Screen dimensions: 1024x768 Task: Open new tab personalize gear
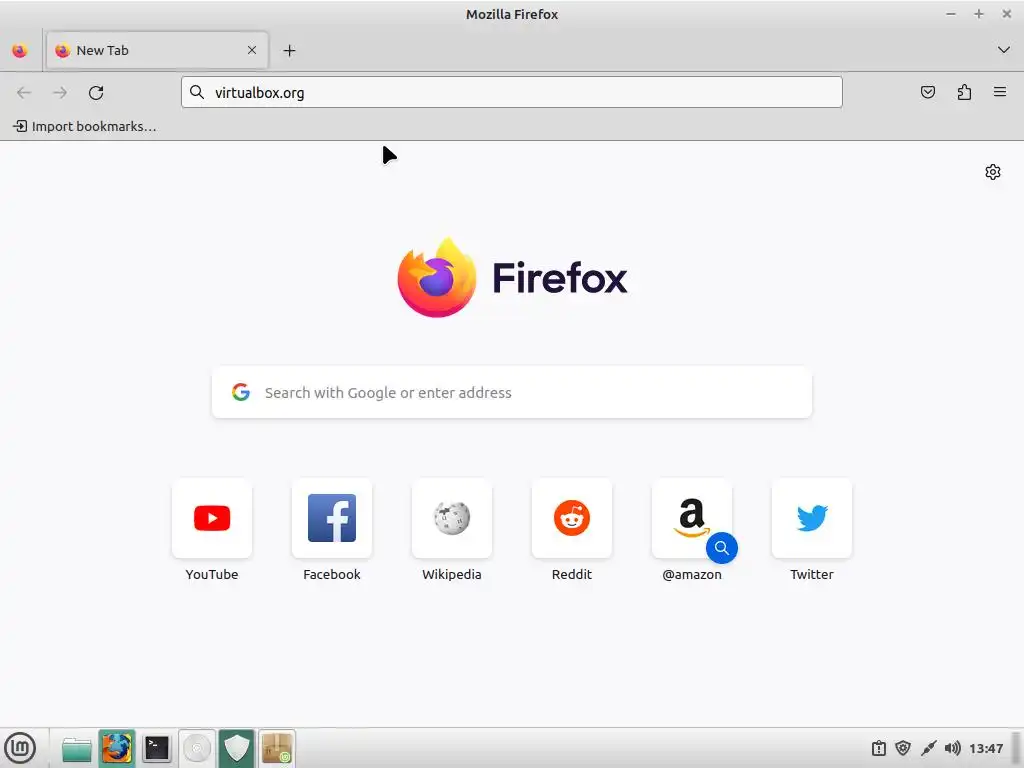[993, 172]
